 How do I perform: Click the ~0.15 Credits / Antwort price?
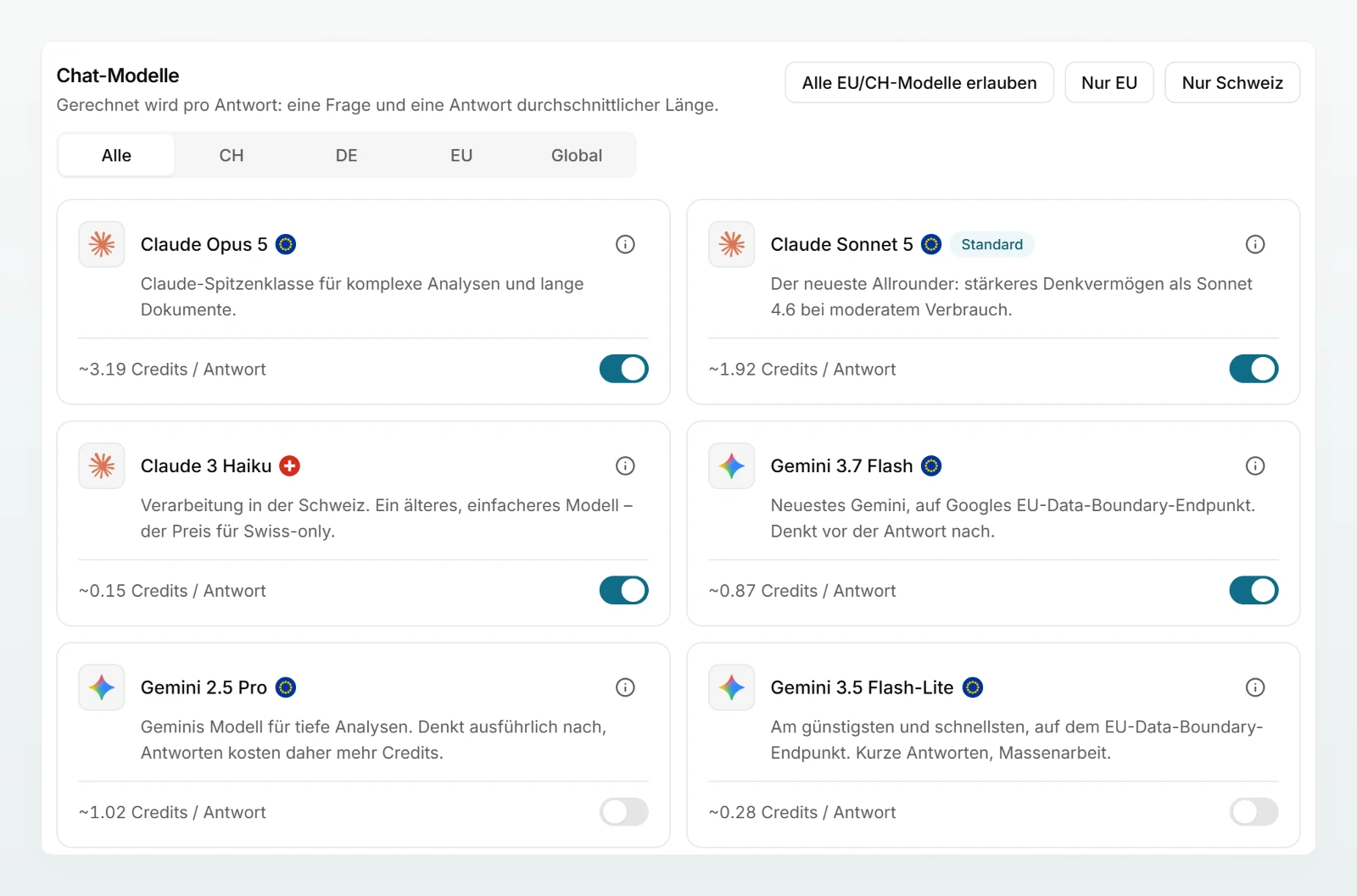click(172, 590)
